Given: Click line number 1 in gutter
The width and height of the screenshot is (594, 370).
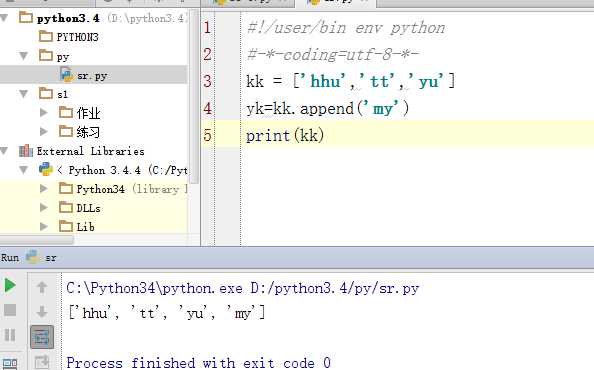Looking at the screenshot, I should pos(207,27).
